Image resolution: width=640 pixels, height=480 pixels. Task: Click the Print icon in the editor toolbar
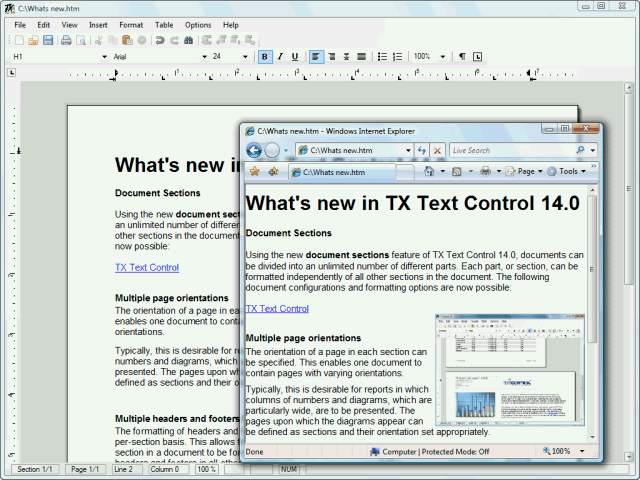coord(66,40)
